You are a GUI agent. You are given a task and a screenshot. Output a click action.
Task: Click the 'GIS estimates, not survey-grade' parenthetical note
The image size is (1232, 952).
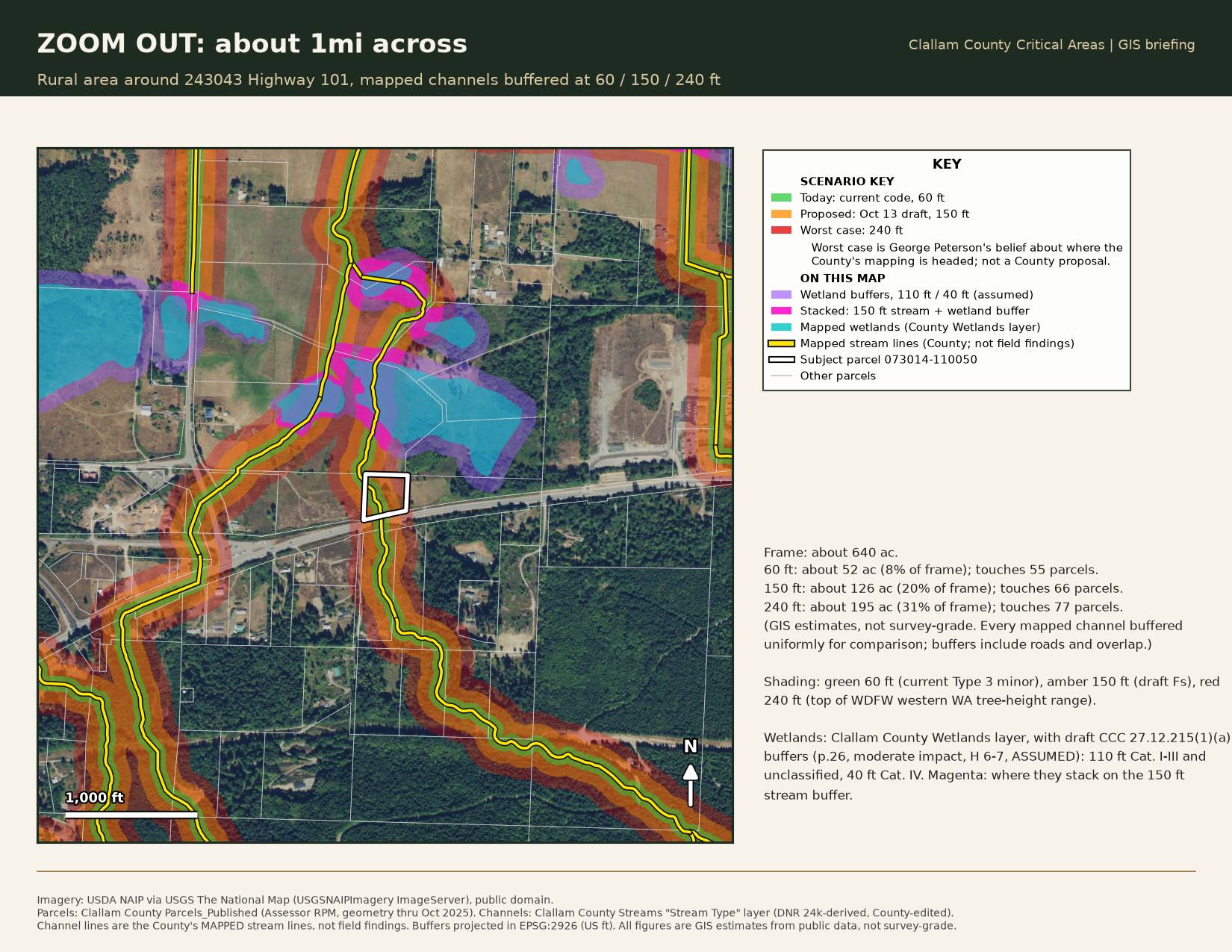point(973,635)
